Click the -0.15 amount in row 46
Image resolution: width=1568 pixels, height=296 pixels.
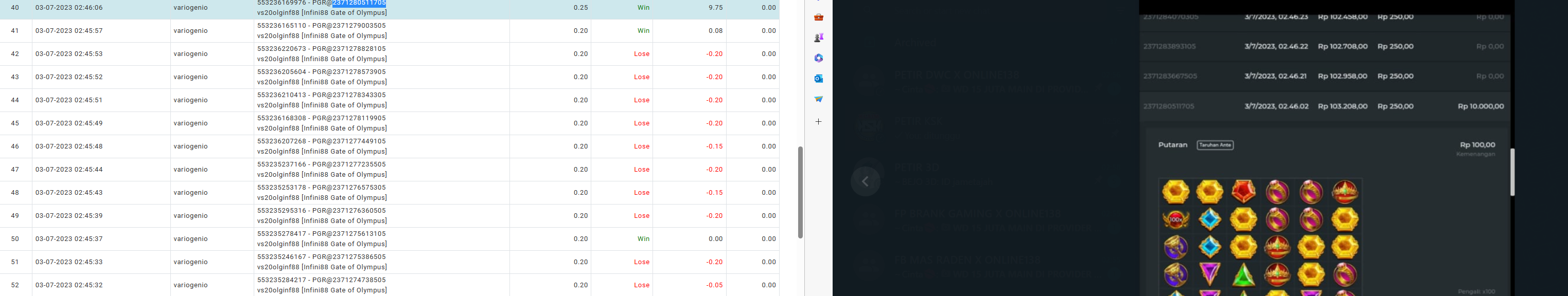click(715, 146)
